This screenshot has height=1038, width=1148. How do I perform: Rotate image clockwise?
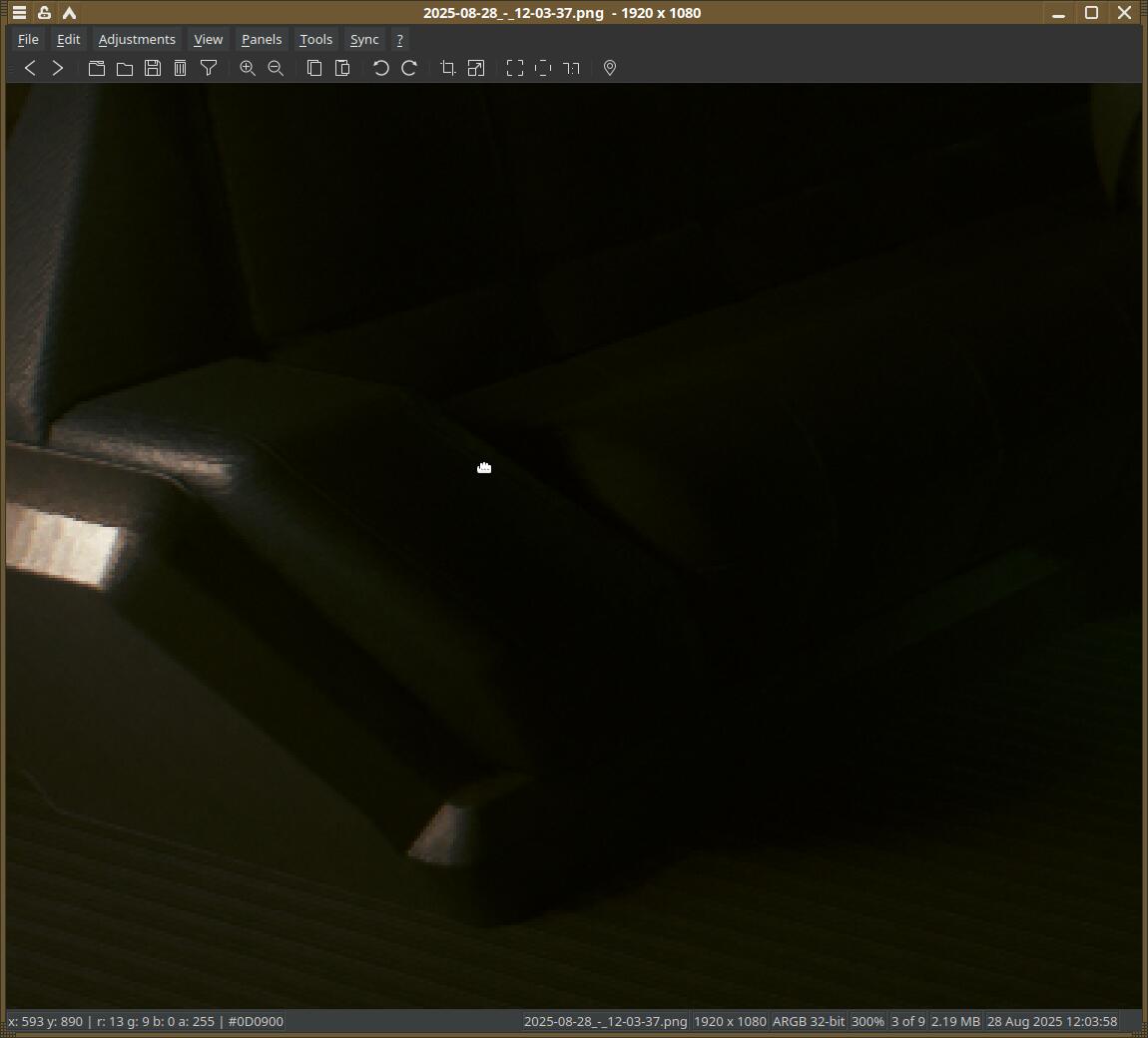[x=409, y=68]
